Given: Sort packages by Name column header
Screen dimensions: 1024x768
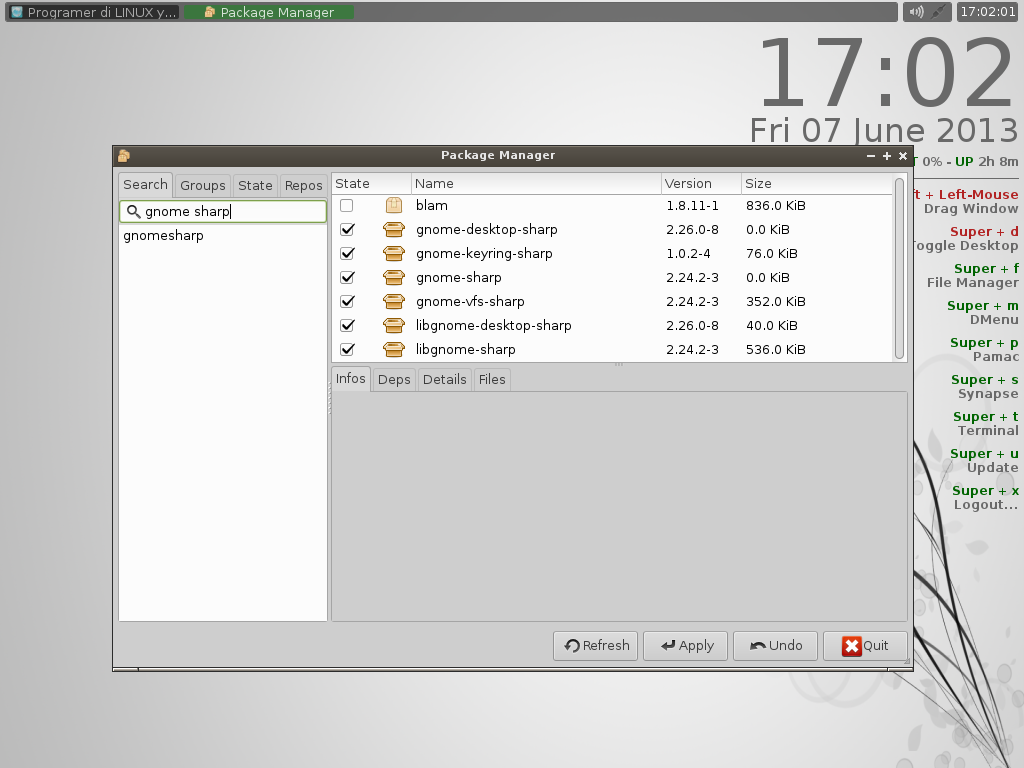Looking at the screenshot, I should click(535, 184).
